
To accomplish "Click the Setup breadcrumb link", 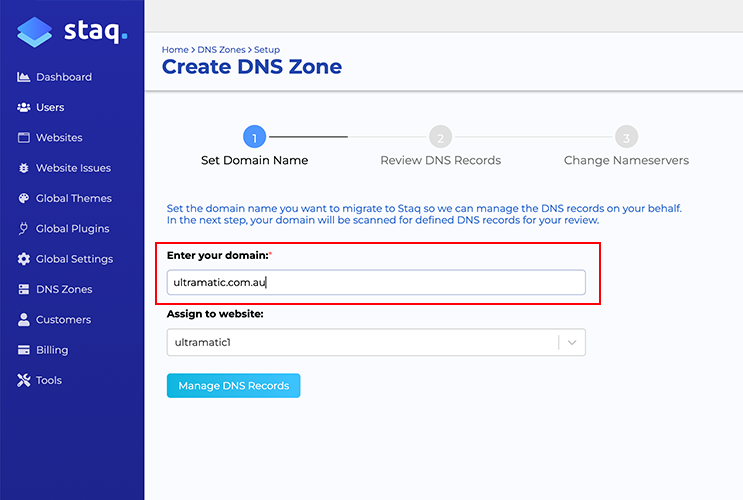I will click(267, 49).
